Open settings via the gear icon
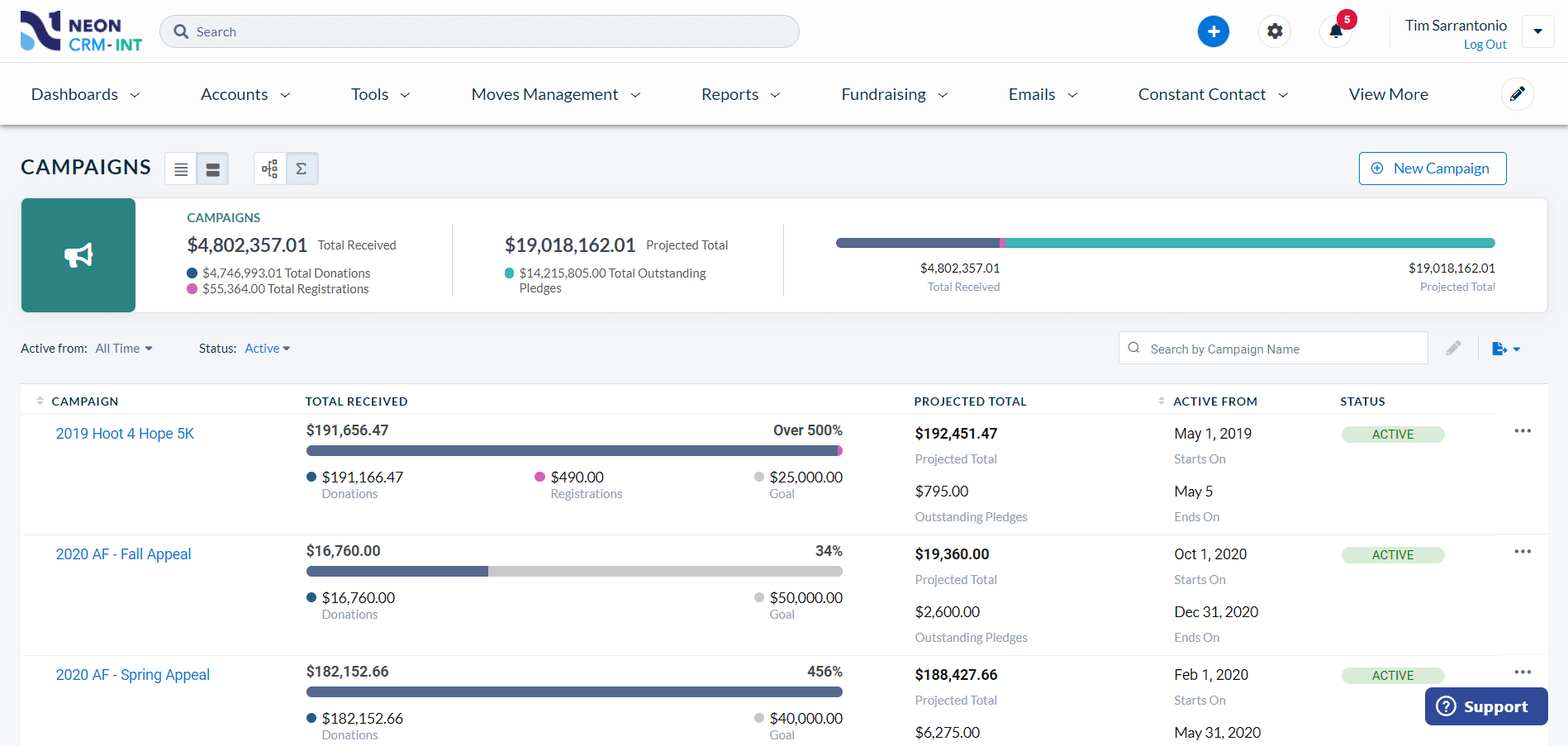The height and width of the screenshot is (746, 1568). pyautogui.click(x=1274, y=31)
